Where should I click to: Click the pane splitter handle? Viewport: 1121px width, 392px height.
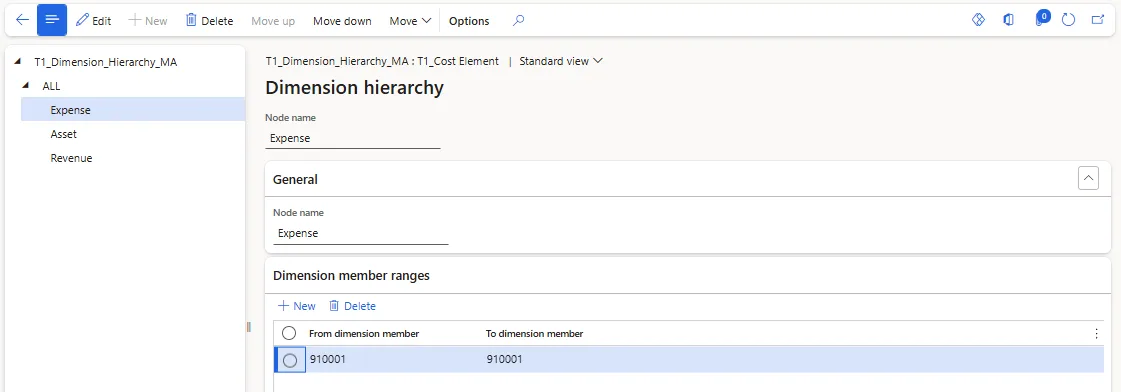pyautogui.click(x=248, y=327)
